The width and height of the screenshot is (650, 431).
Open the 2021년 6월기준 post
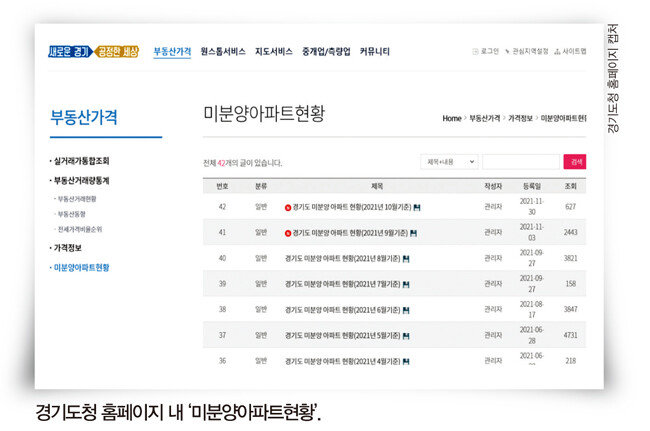click(342, 310)
